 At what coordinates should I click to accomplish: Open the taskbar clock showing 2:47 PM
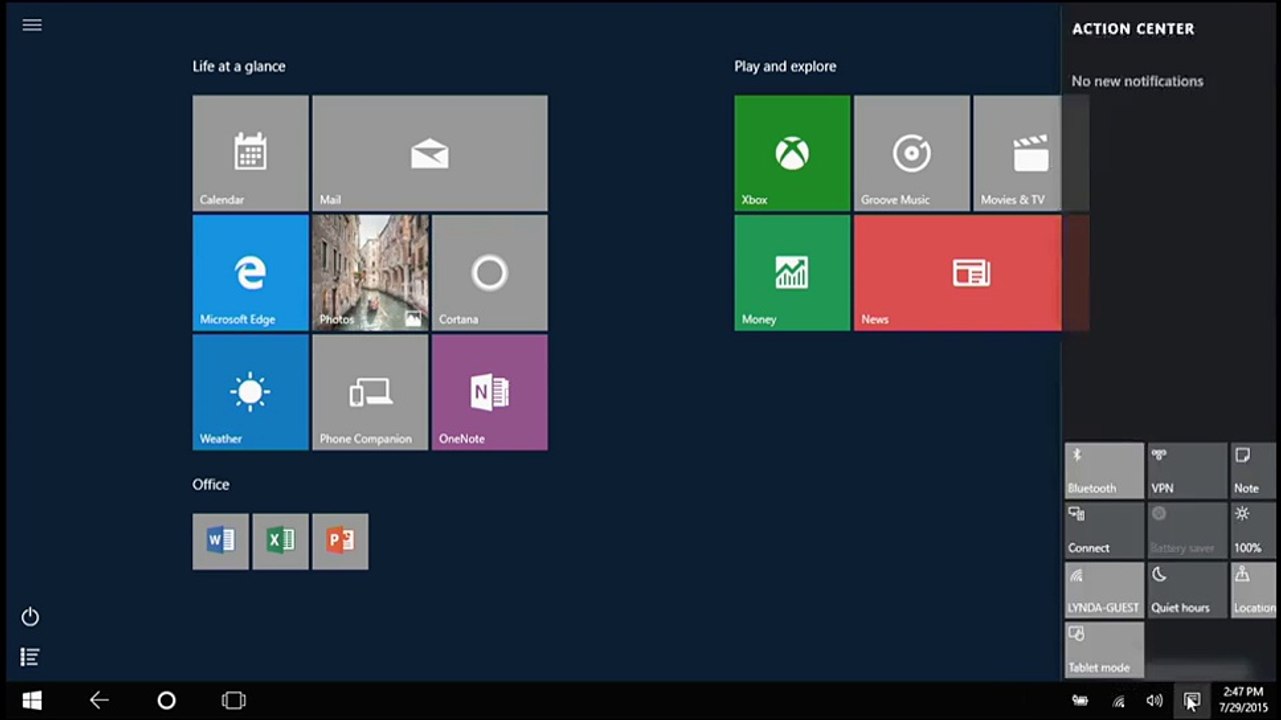pos(1243,700)
